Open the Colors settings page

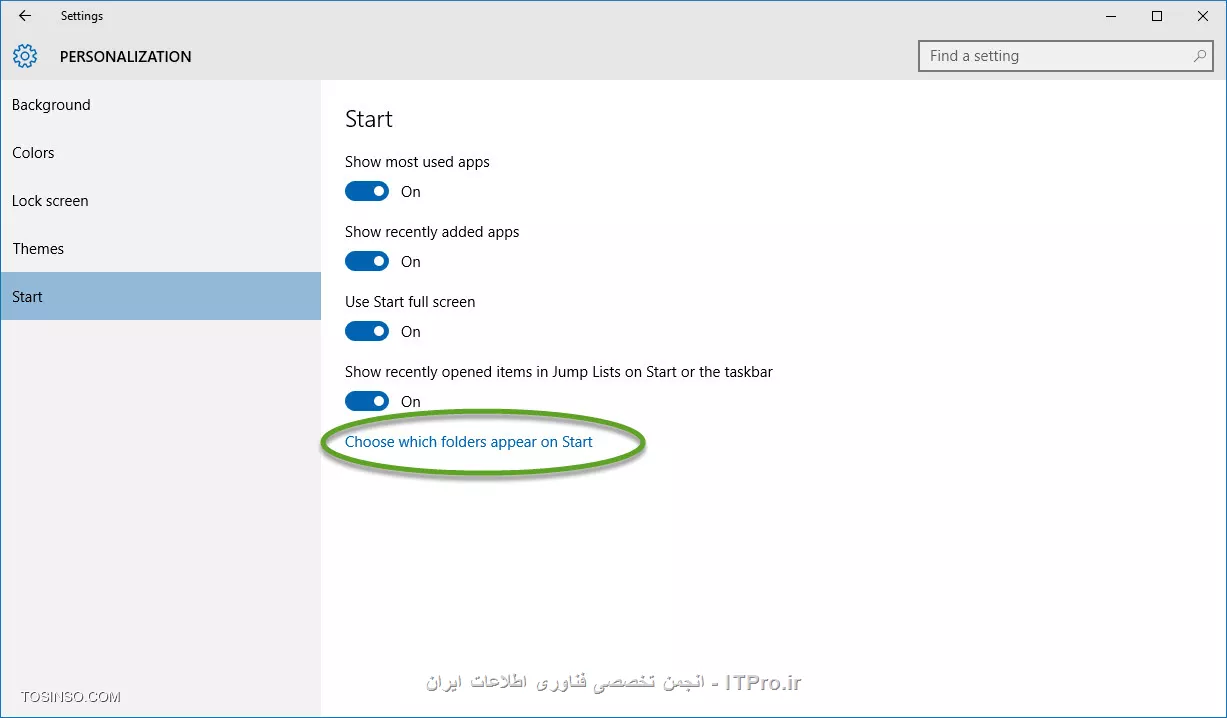pyautogui.click(x=33, y=152)
